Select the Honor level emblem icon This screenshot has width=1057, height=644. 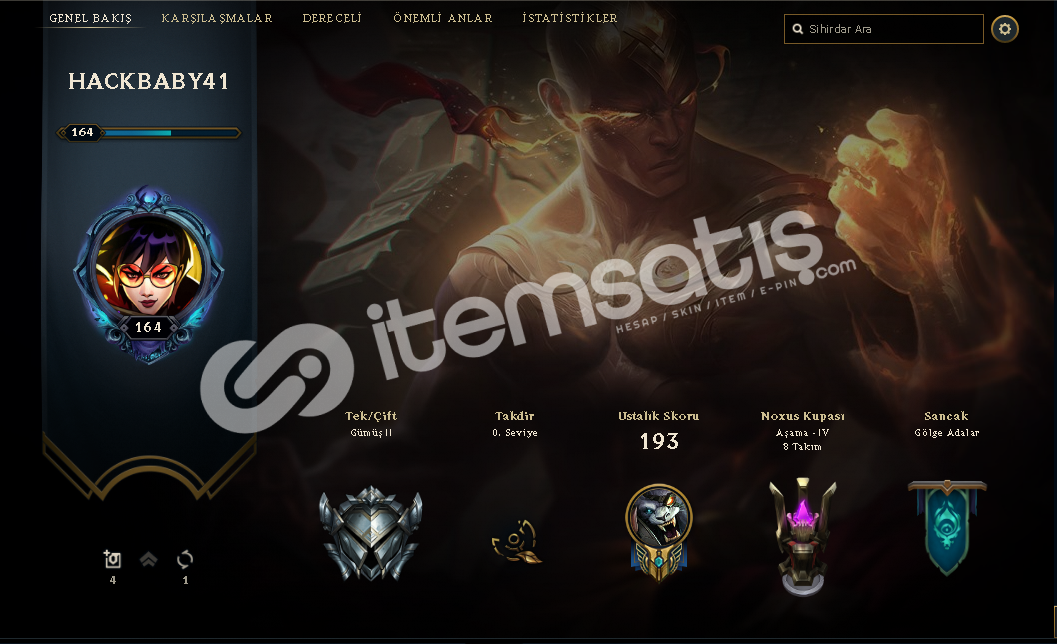516,541
